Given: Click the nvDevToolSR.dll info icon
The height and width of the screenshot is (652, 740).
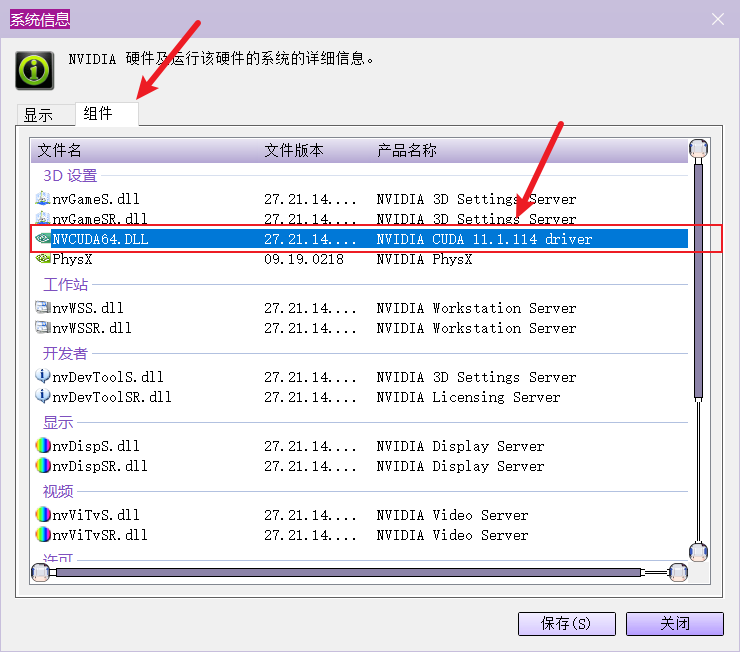Looking at the screenshot, I should (42, 396).
